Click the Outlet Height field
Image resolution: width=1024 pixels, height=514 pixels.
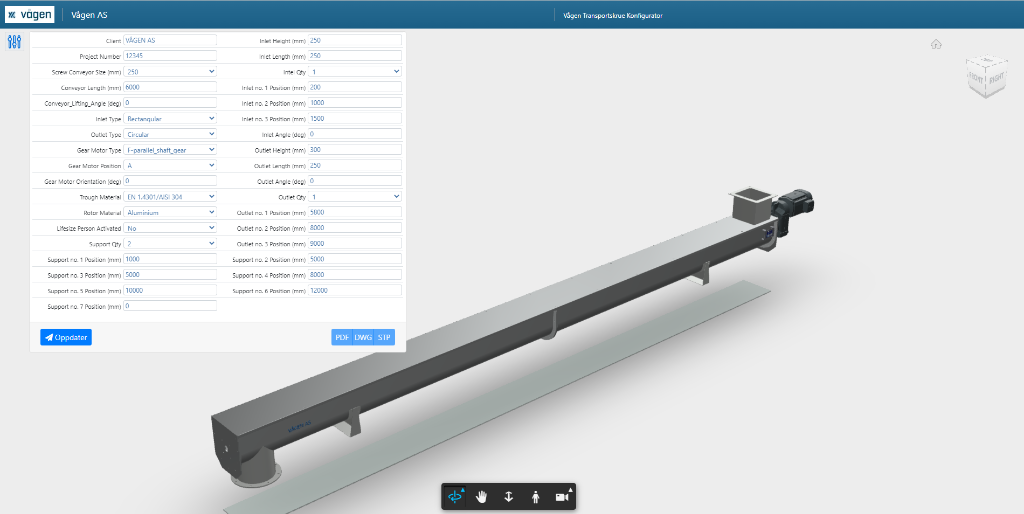point(355,150)
